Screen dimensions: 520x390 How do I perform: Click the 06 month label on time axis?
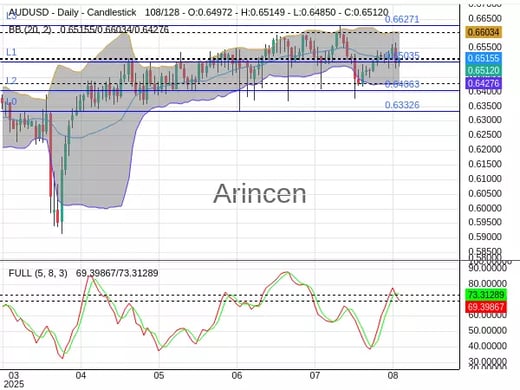point(237,376)
